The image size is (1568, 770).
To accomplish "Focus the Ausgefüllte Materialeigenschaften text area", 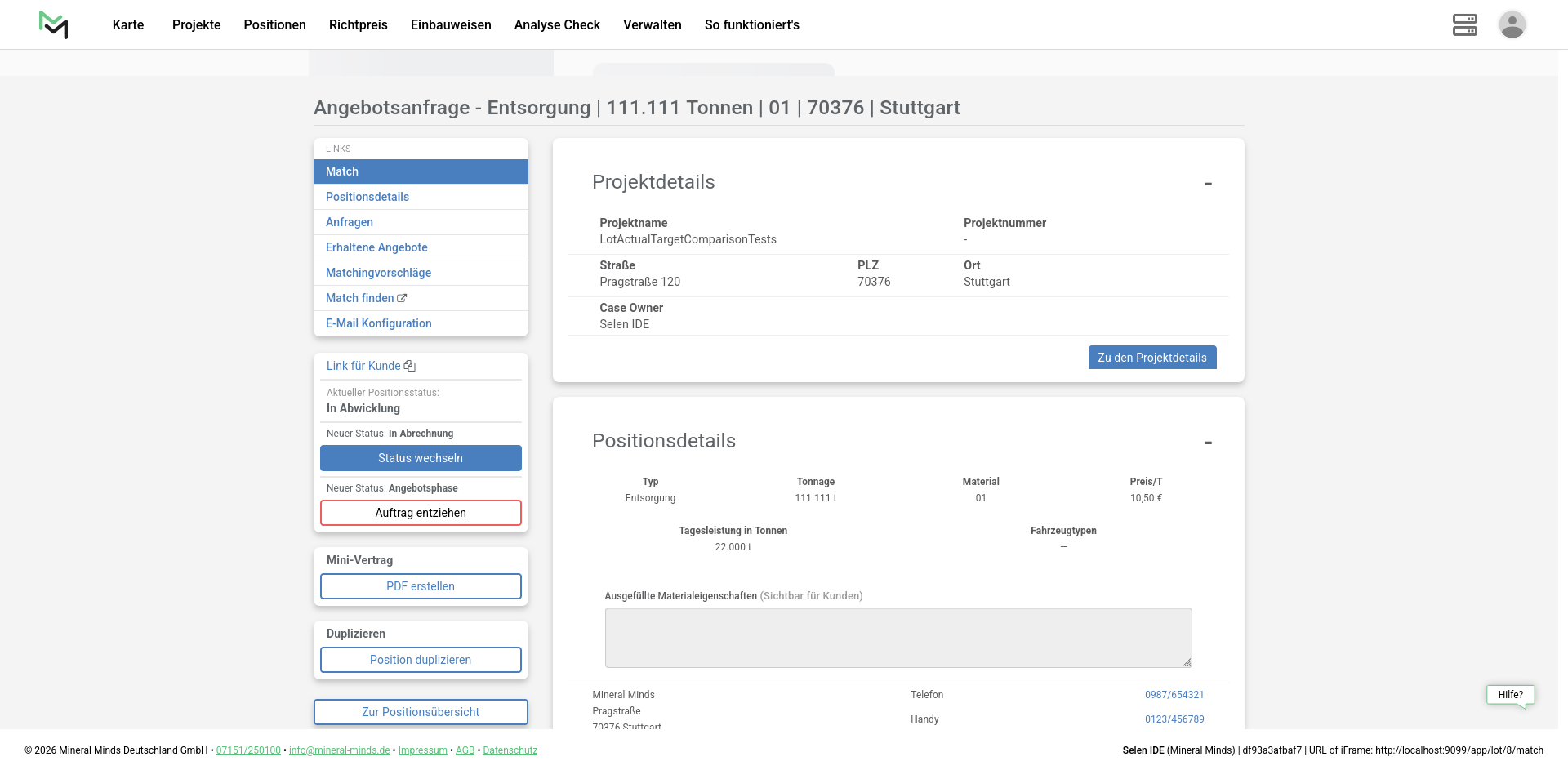I will [898, 638].
